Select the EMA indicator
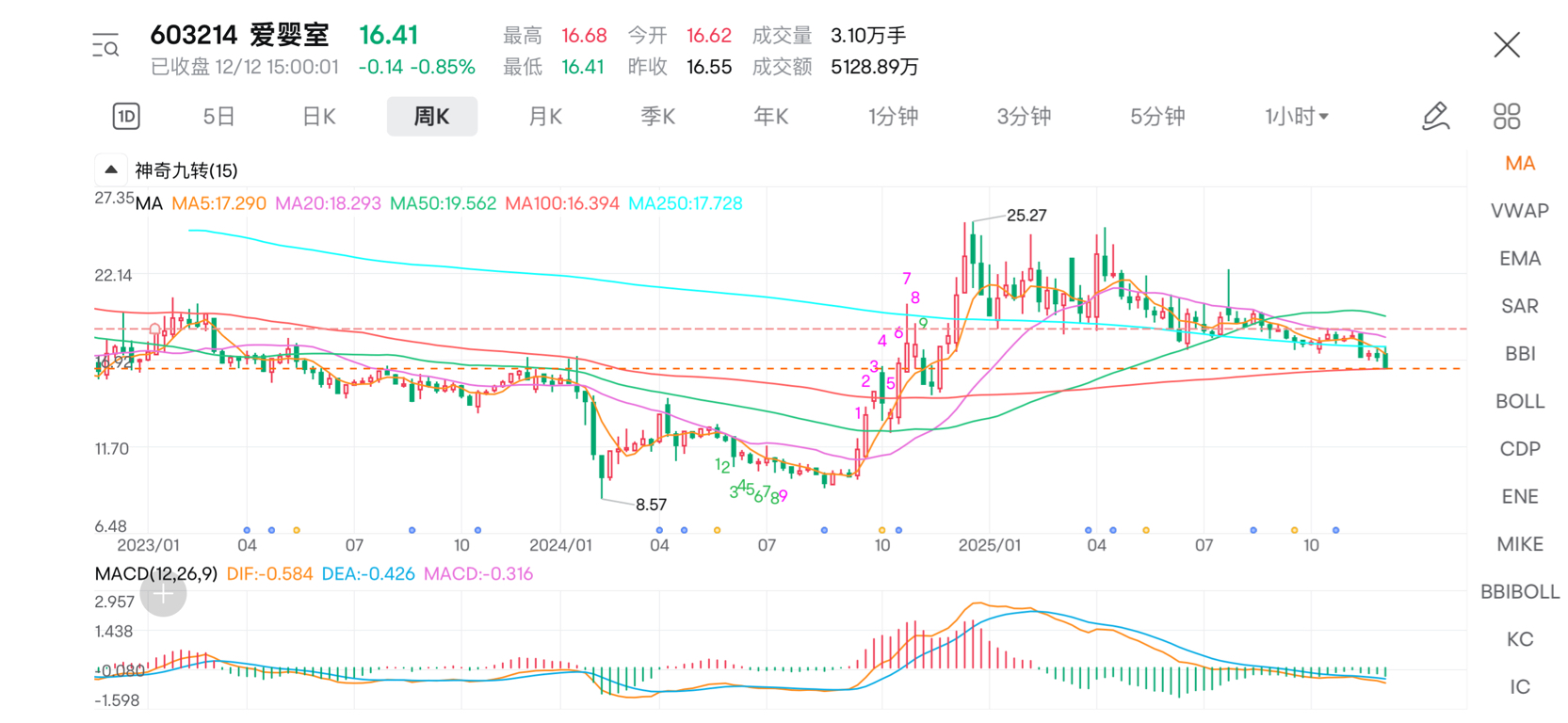 [x=1520, y=258]
